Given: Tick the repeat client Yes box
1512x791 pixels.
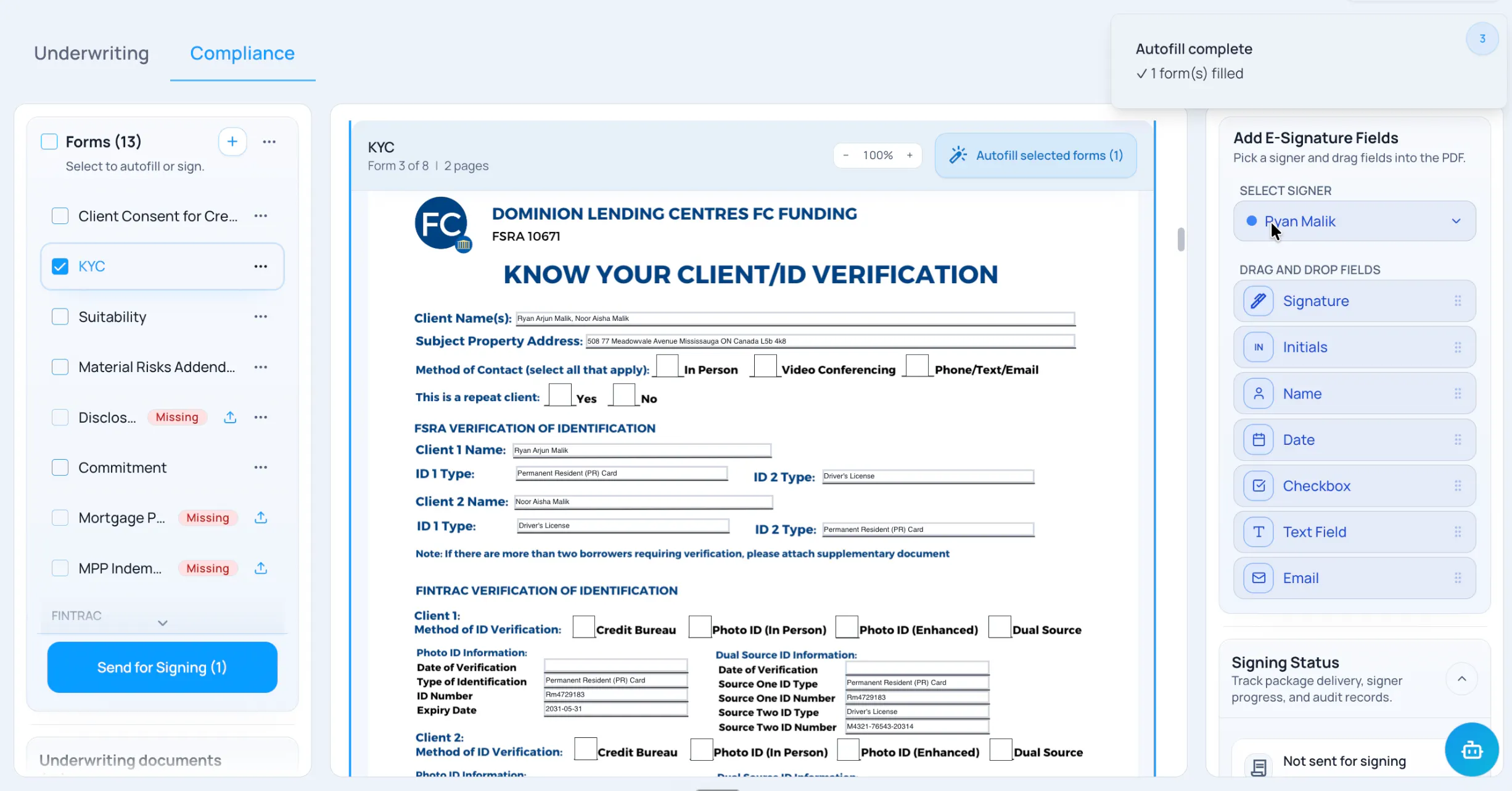Looking at the screenshot, I should click(x=560, y=395).
